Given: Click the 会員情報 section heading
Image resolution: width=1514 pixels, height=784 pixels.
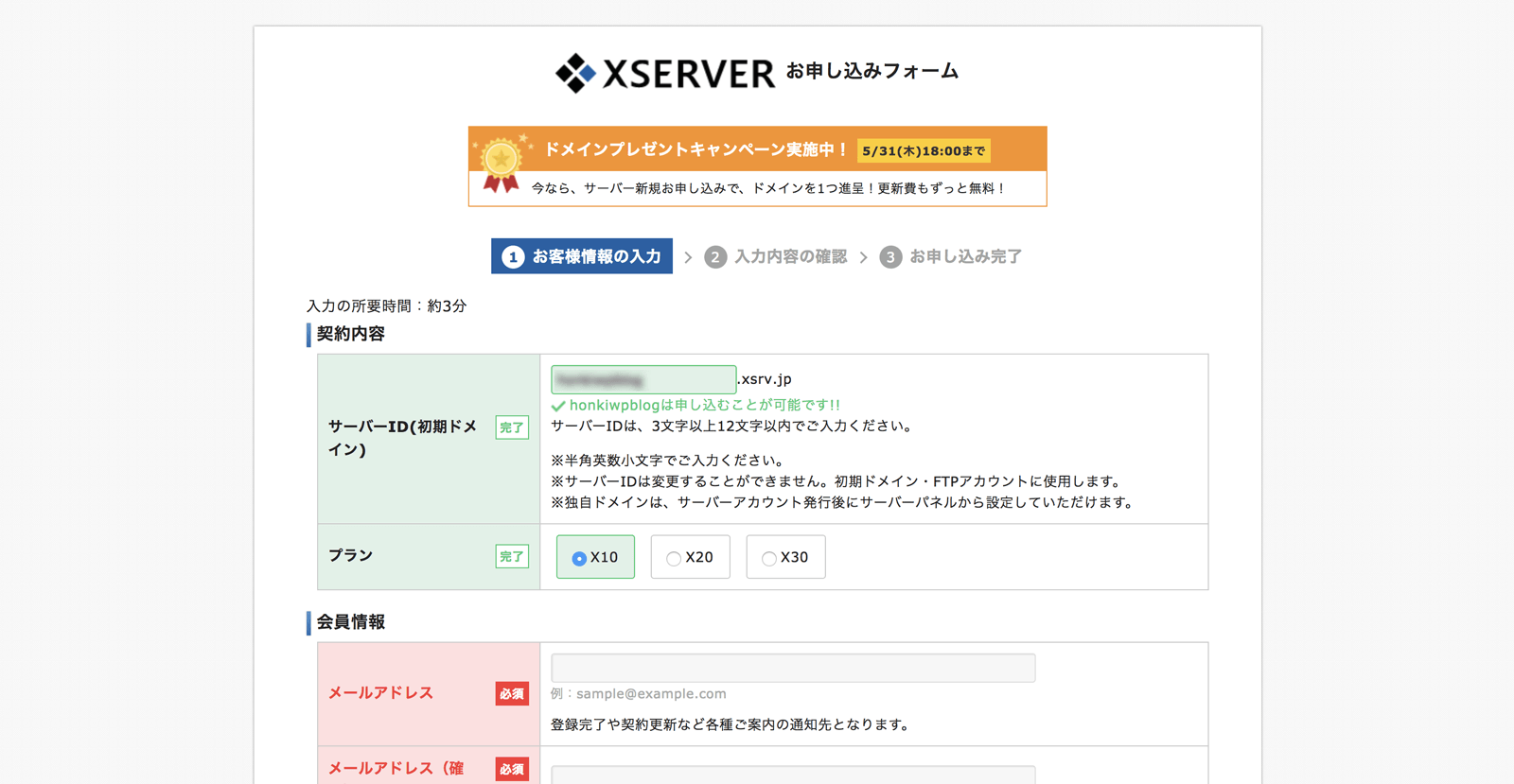Looking at the screenshot, I should (x=351, y=622).
